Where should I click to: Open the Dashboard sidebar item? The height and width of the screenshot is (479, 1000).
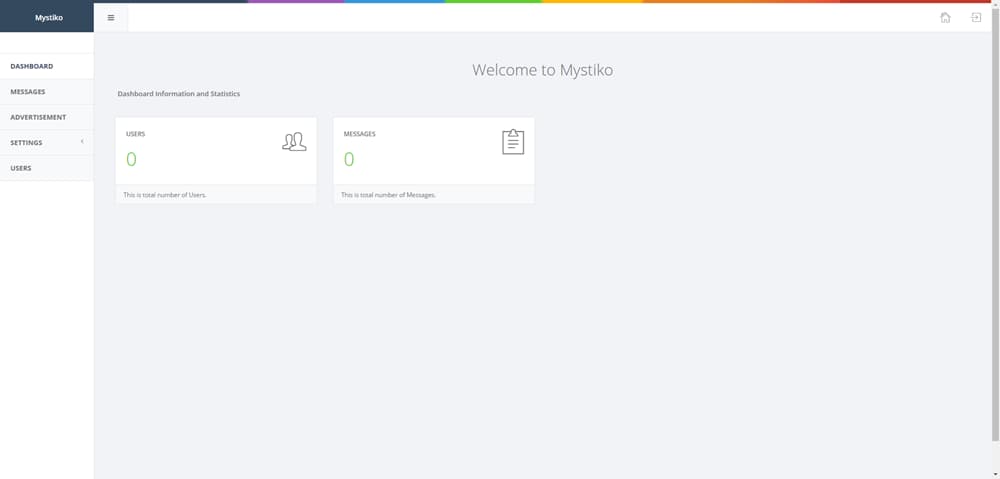[32, 66]
